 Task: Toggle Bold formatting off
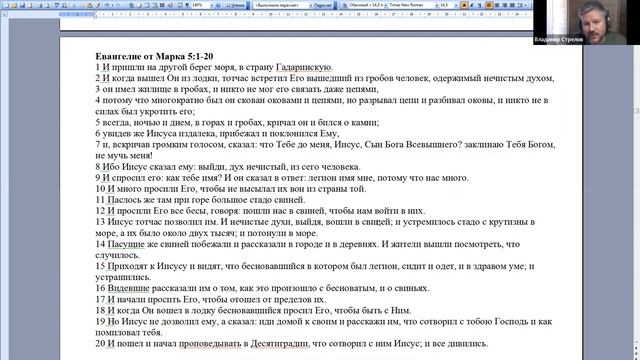(464, 5)
